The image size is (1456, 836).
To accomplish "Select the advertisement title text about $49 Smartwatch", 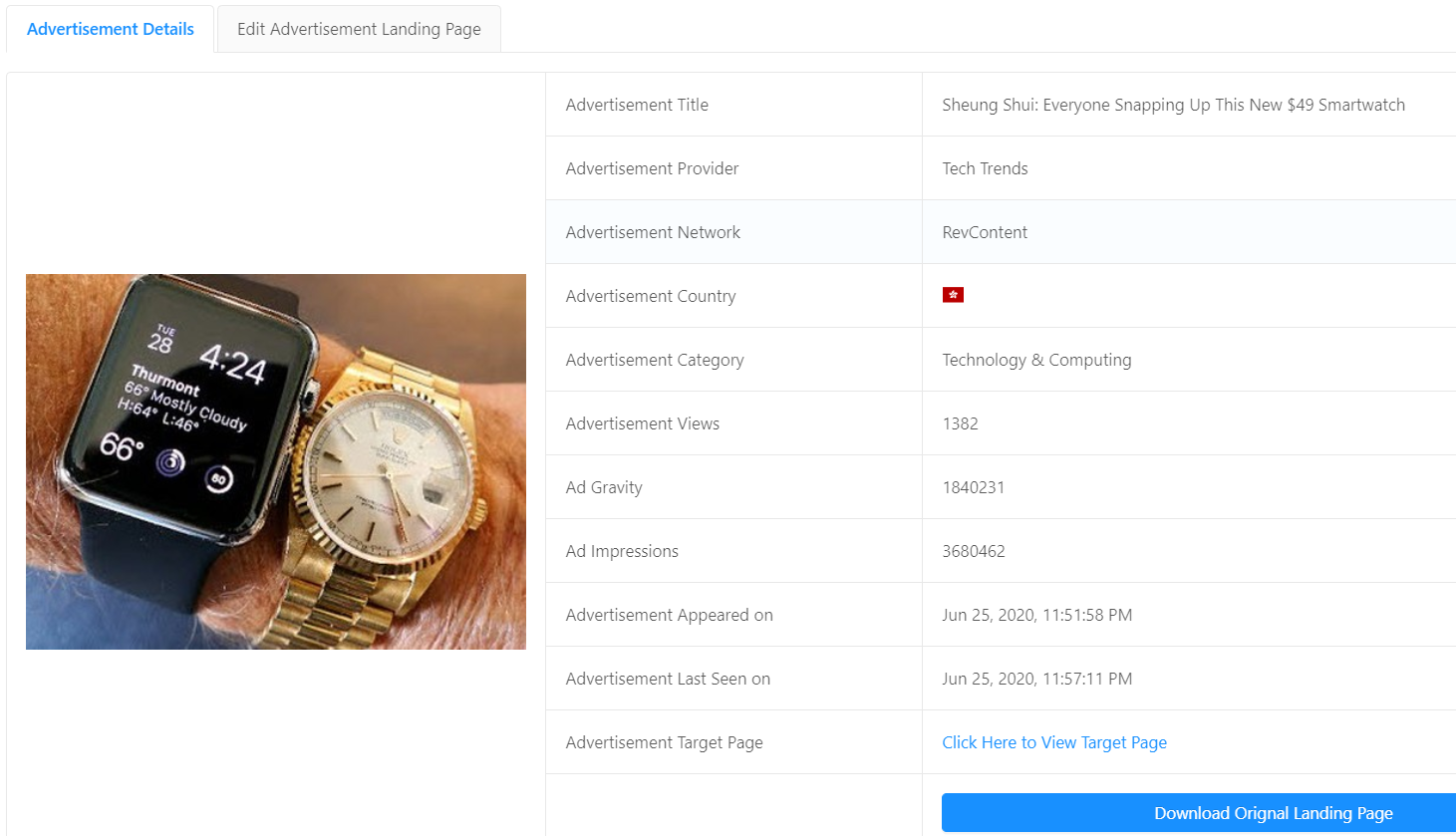I will point(1173,105).
